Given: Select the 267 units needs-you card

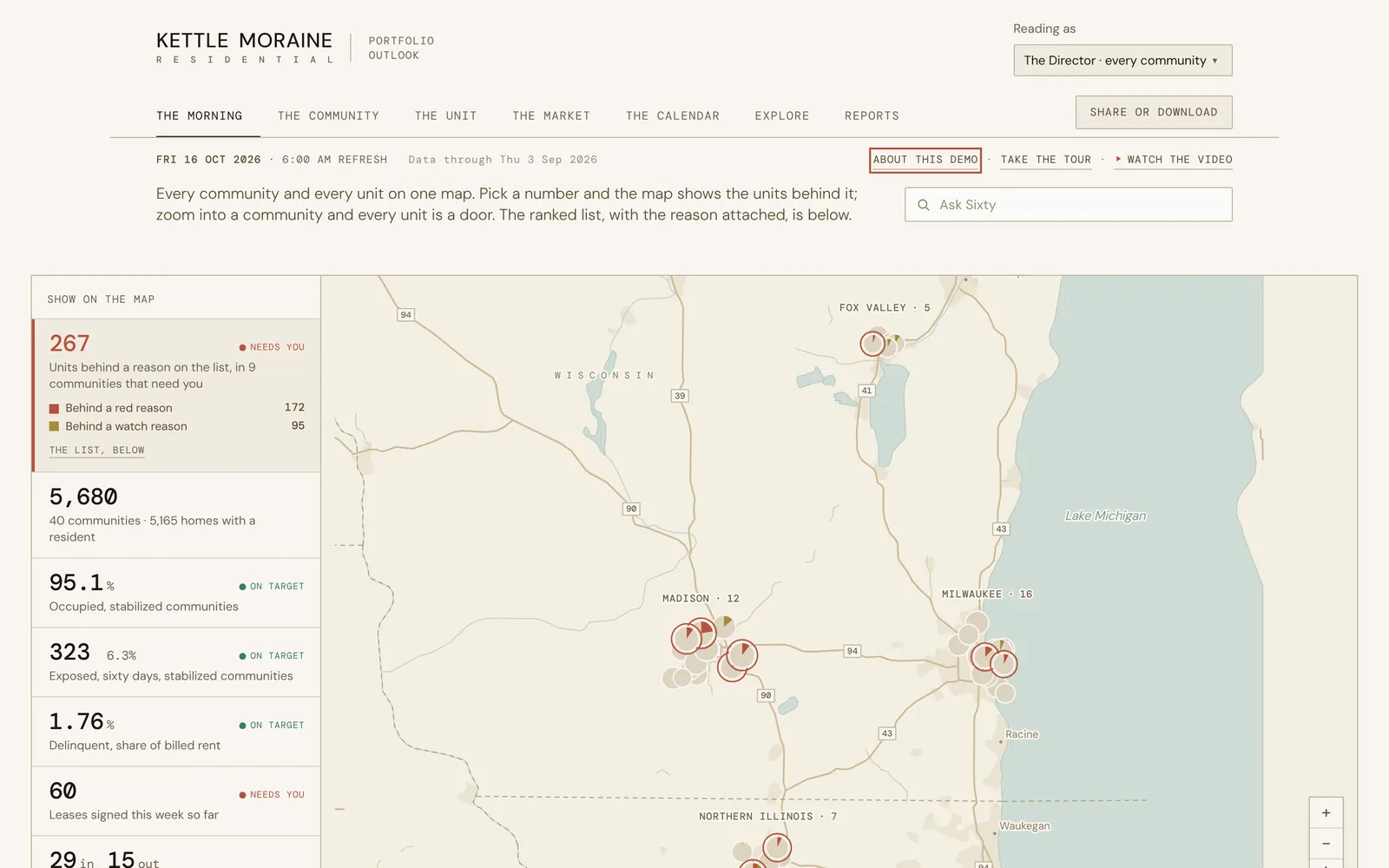Looking at the screenshot, I should [176, 395].
